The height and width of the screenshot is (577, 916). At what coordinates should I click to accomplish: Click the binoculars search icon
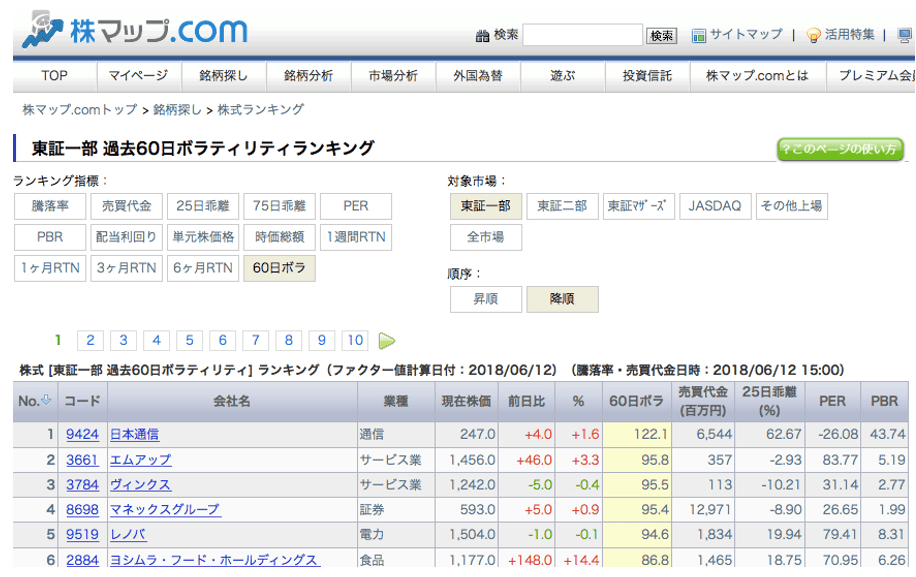point(482,36)
